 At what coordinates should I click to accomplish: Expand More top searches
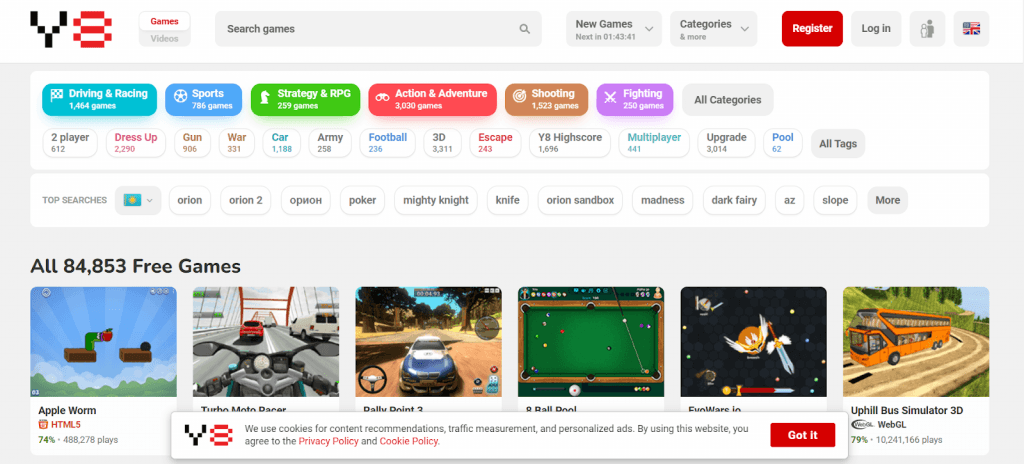pos(888,200)
